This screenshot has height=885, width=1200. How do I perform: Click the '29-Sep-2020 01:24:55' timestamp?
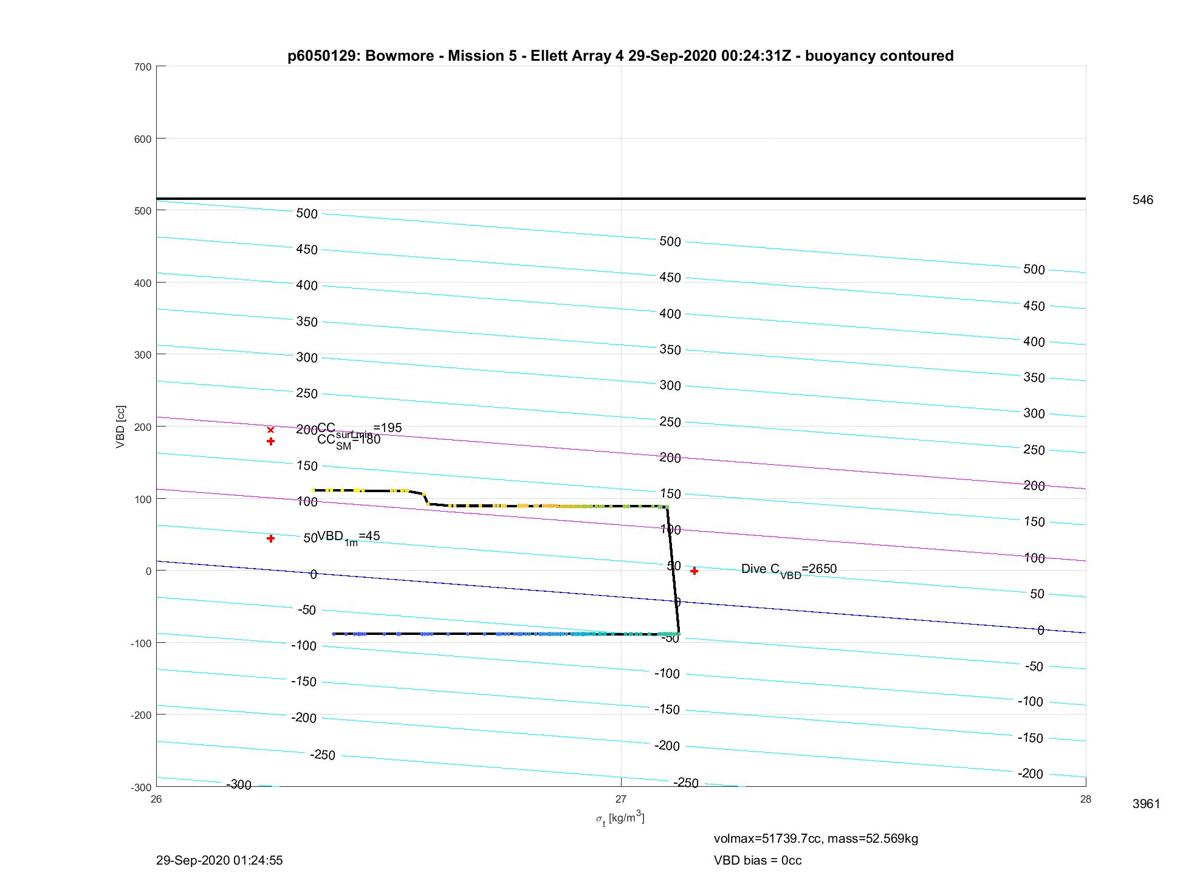click(x=219, y=860)
